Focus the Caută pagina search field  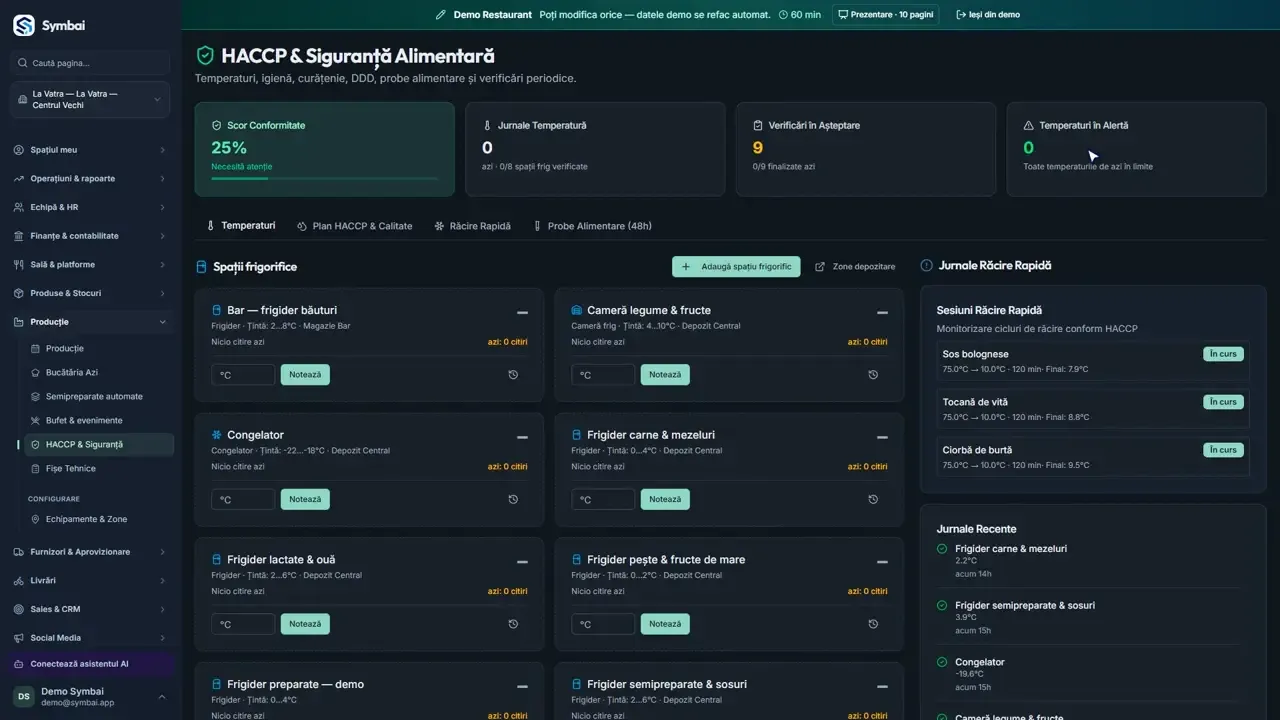pos(90,63)
